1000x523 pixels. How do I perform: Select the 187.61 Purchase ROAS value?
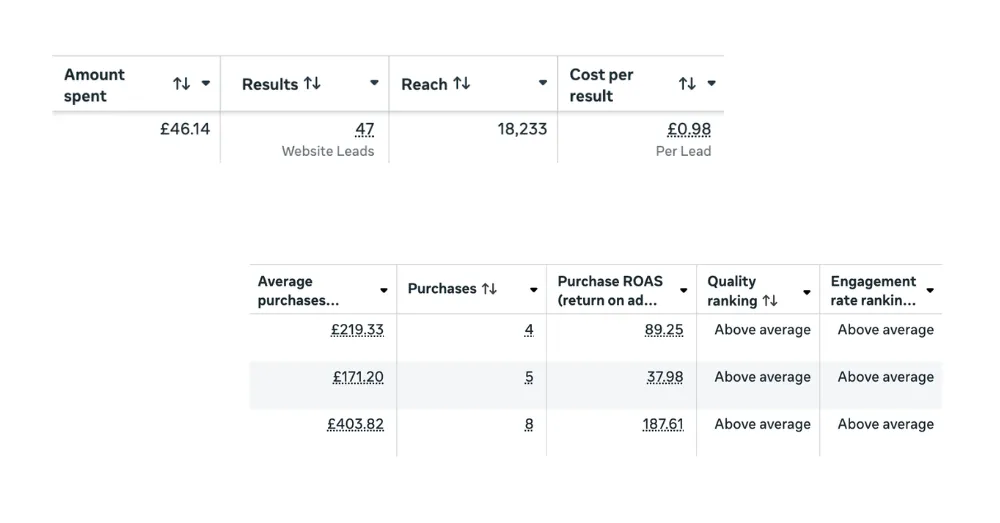pos(663,424)
